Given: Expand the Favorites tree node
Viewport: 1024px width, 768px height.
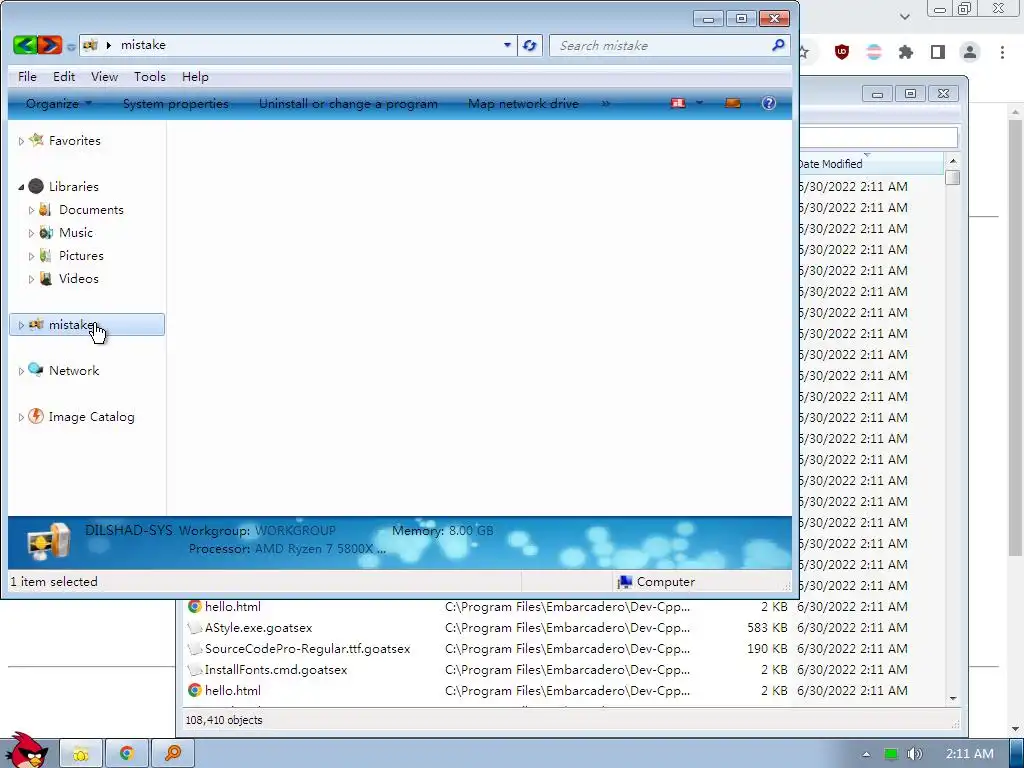Looking at the screenshot, I should tap(21, 141).
